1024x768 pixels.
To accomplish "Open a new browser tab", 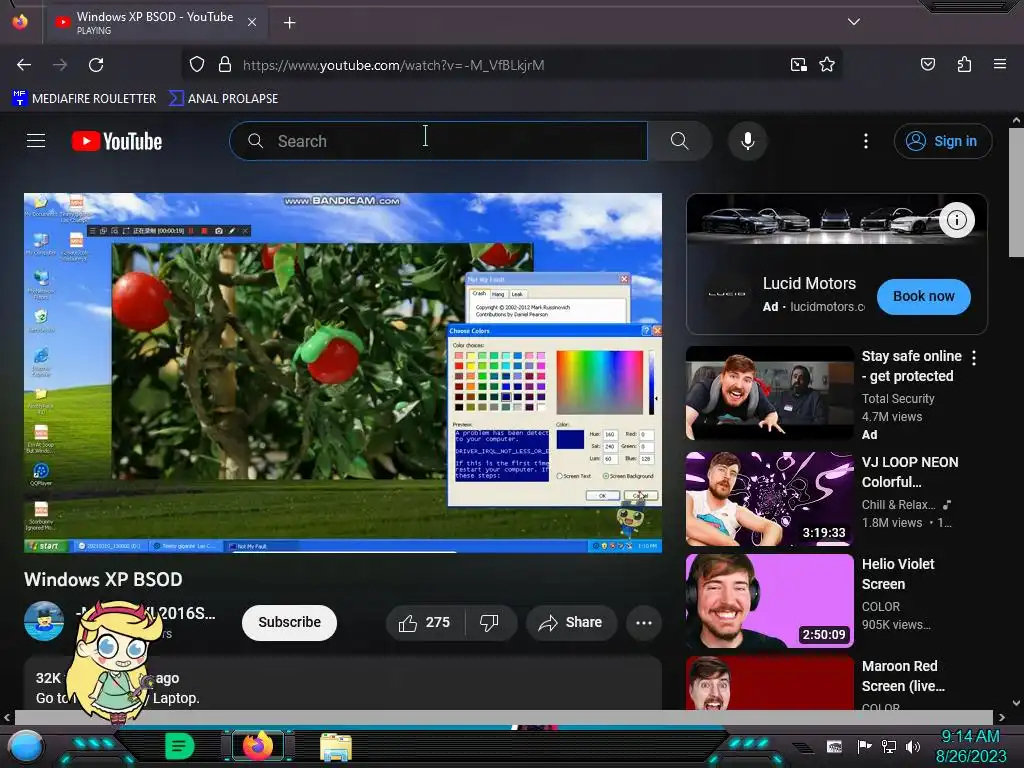I will click(289, 22).
